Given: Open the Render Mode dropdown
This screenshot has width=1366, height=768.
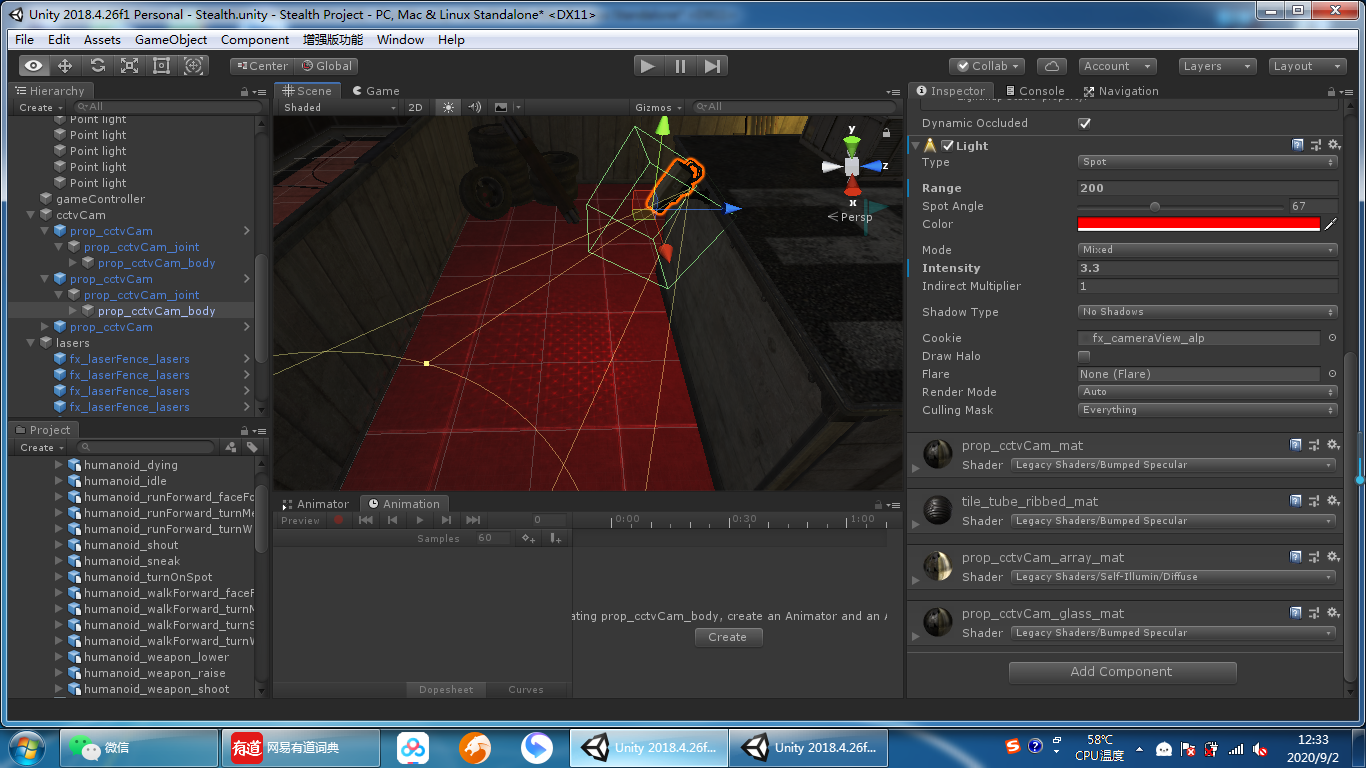Looking at the screenshot, I should pyautogui.click(x=1208, y=392).
